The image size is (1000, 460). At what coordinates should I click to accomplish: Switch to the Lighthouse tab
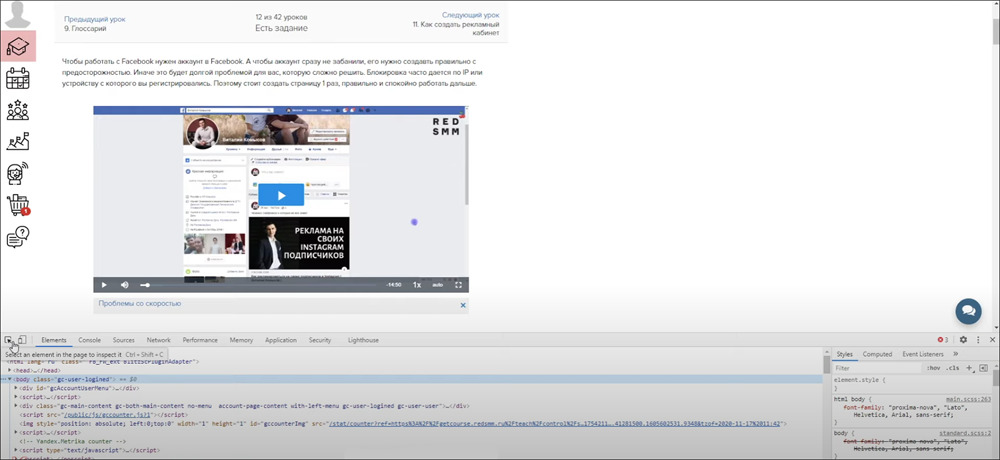click(x=363, y=340)
